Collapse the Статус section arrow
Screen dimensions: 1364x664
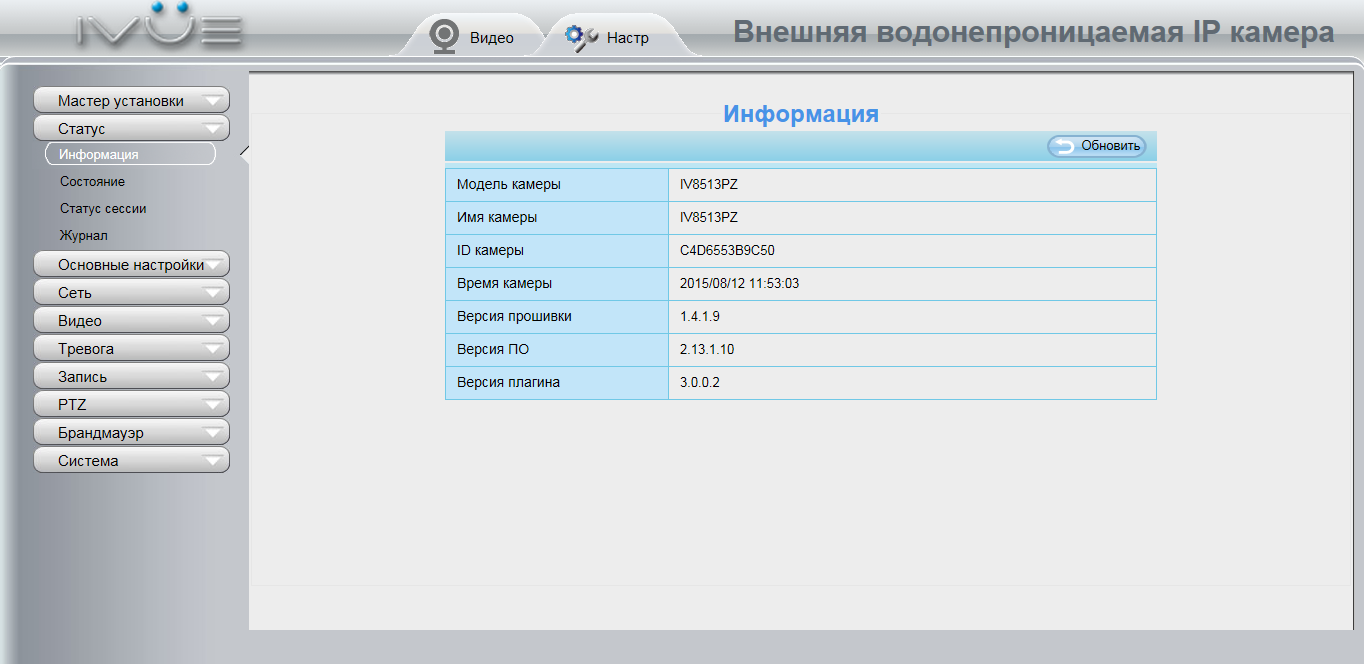pos(212,129)
